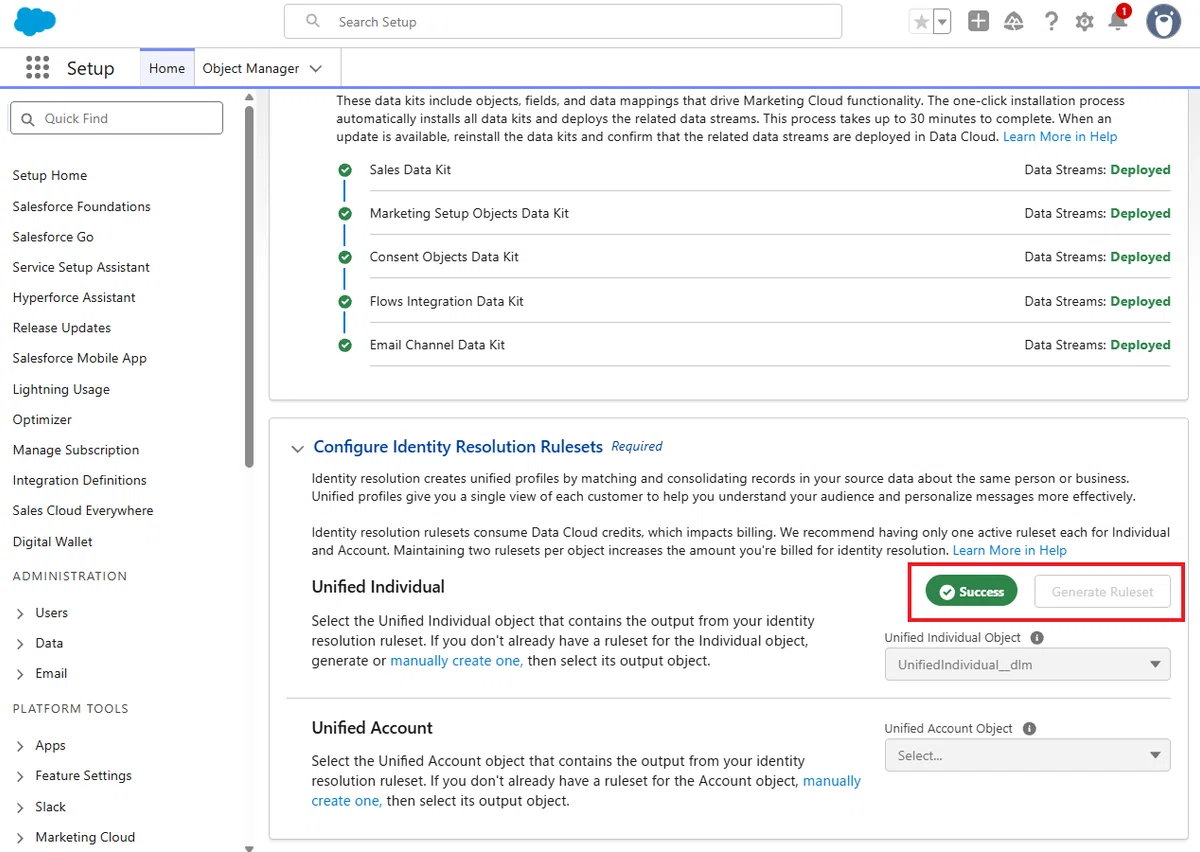Open Digital Wallet in the sidebar

pyautogui.click(x=53, y=541)
